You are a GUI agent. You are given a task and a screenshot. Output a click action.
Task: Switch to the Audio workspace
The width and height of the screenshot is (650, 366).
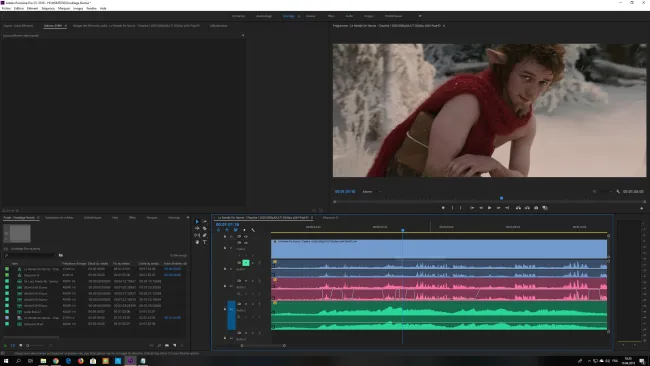tap(349, 16)
